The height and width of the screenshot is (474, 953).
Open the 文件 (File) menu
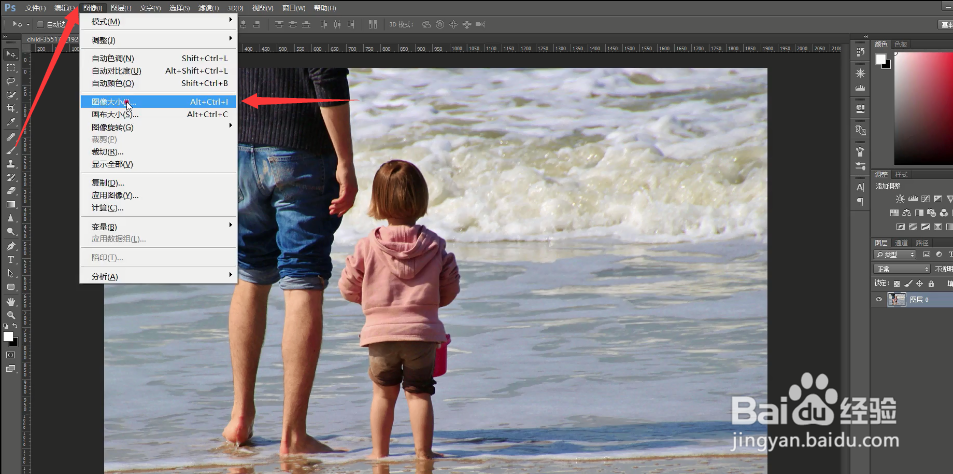35,8
